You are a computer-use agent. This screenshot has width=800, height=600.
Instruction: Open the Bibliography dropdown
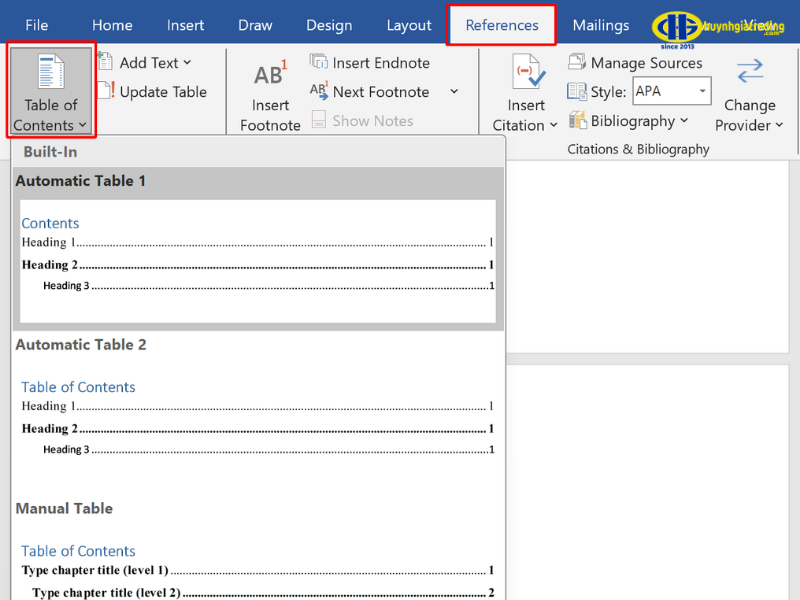click(x=629, y=121)
